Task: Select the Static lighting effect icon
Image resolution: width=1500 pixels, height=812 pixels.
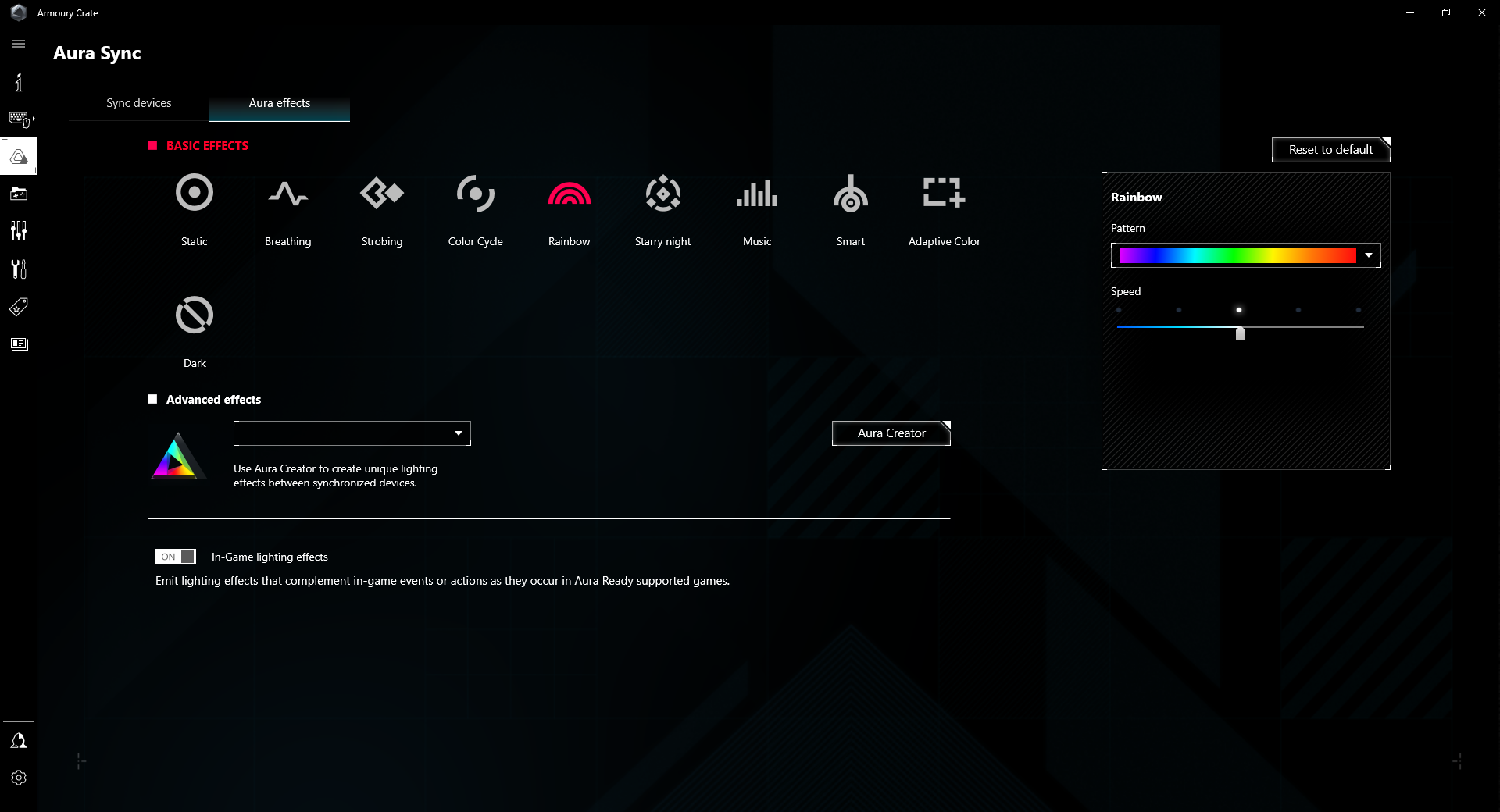Action: [x=195, y=193]
